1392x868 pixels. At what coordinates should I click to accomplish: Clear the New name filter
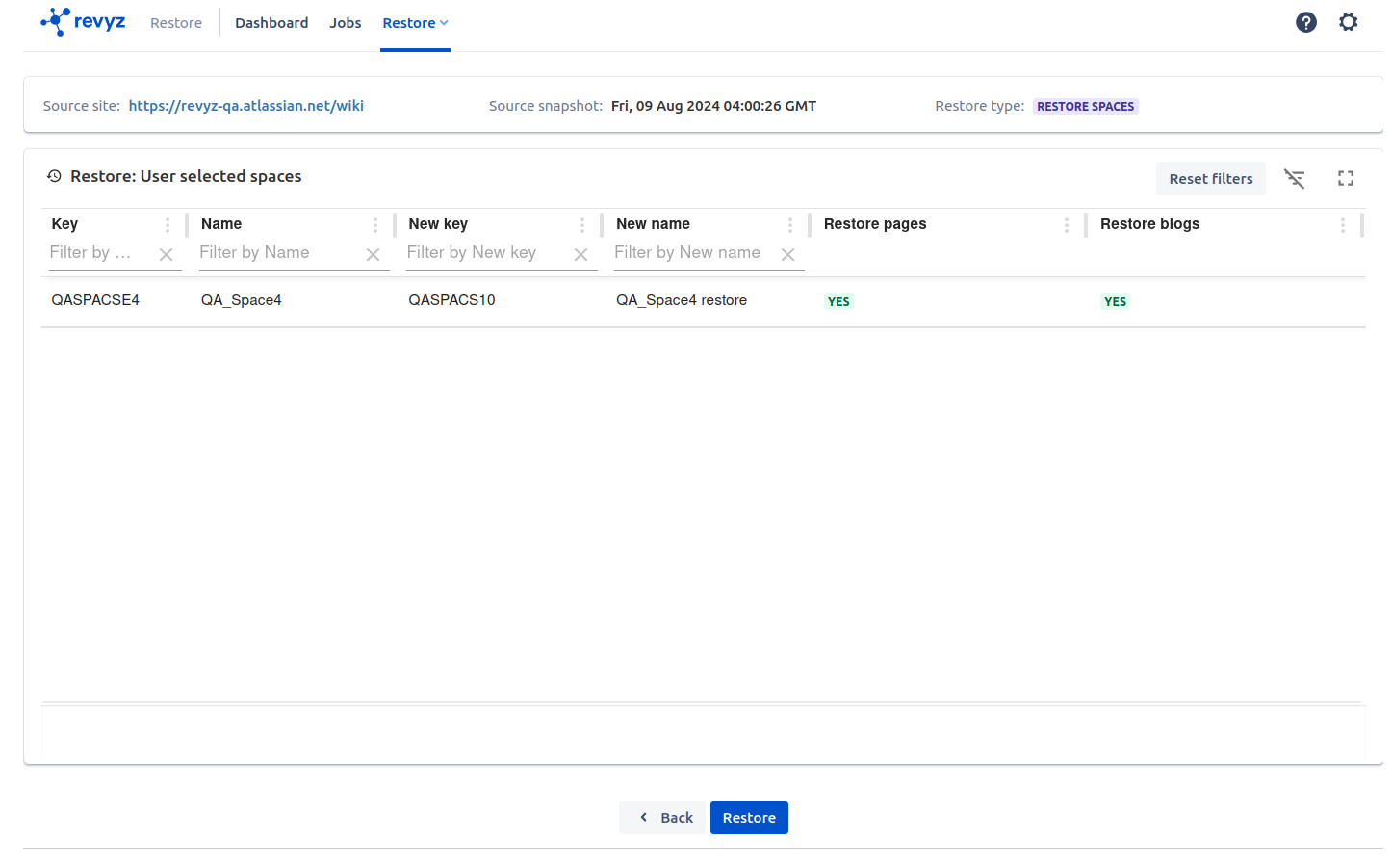pos(787,254)
